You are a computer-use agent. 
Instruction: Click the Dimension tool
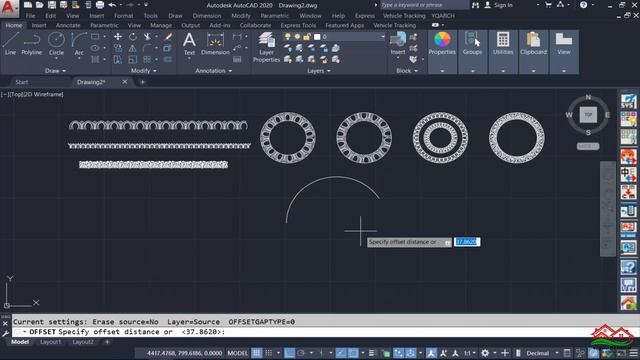(x=215, y=44)
